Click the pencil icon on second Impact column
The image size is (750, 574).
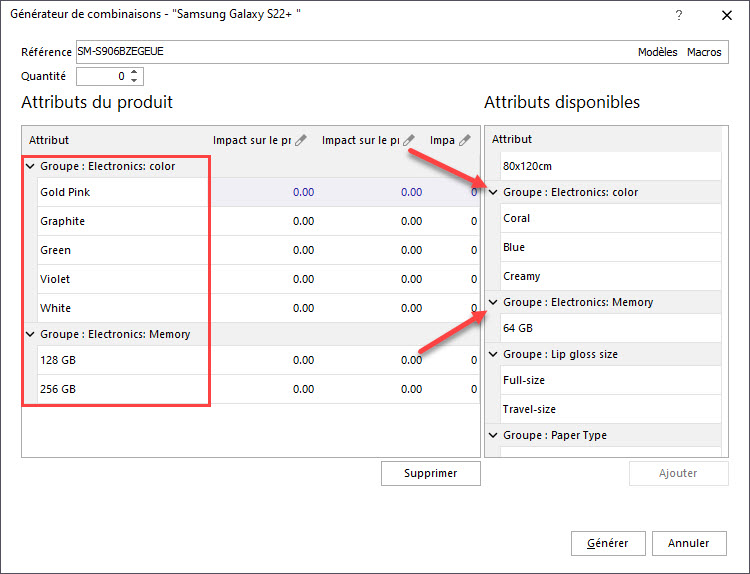click(x=408, y=140)
